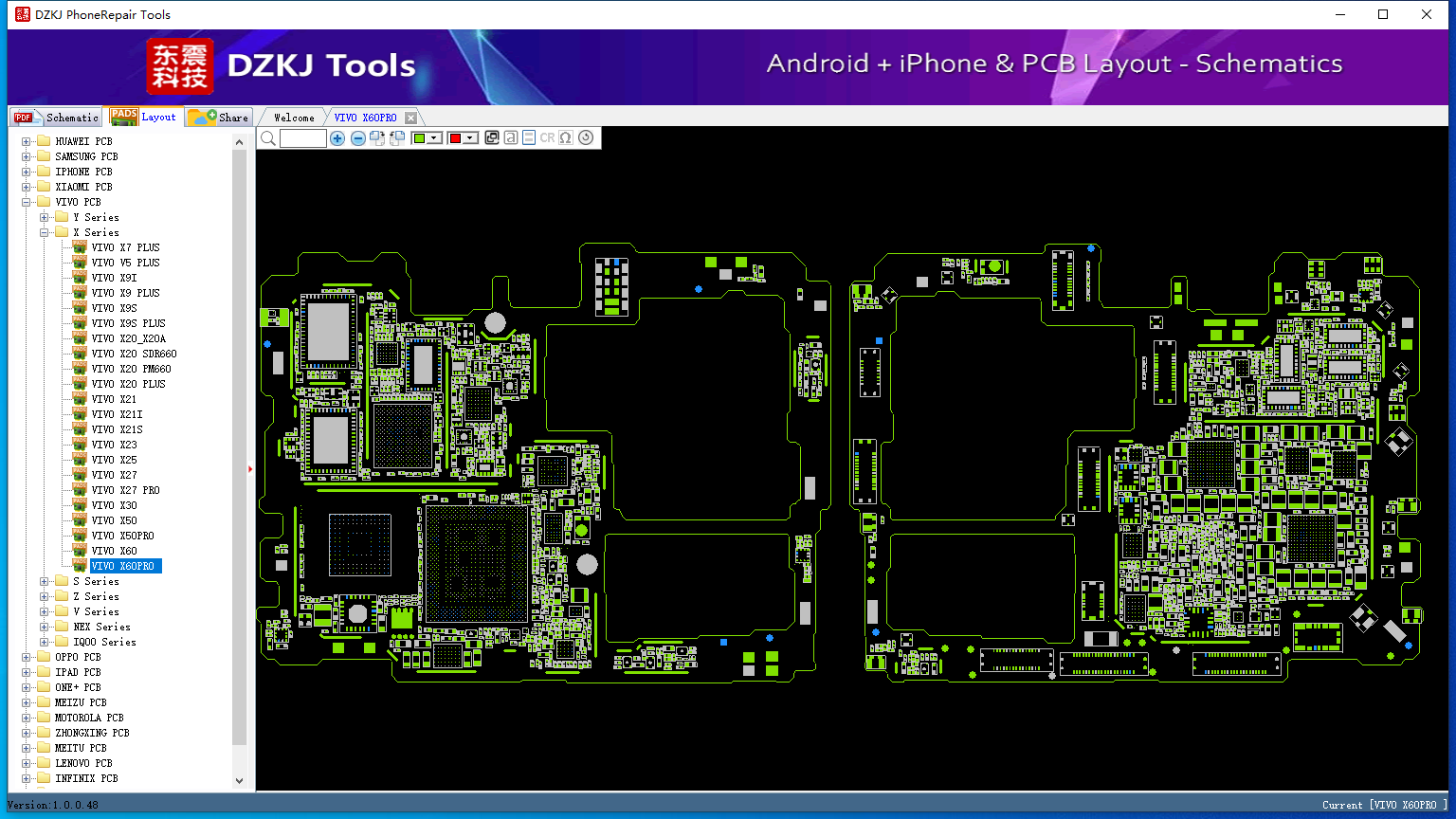The image size is (1456, 819).
Task: Toggle the Omega resistance value icon
Action: coord(566,137)
